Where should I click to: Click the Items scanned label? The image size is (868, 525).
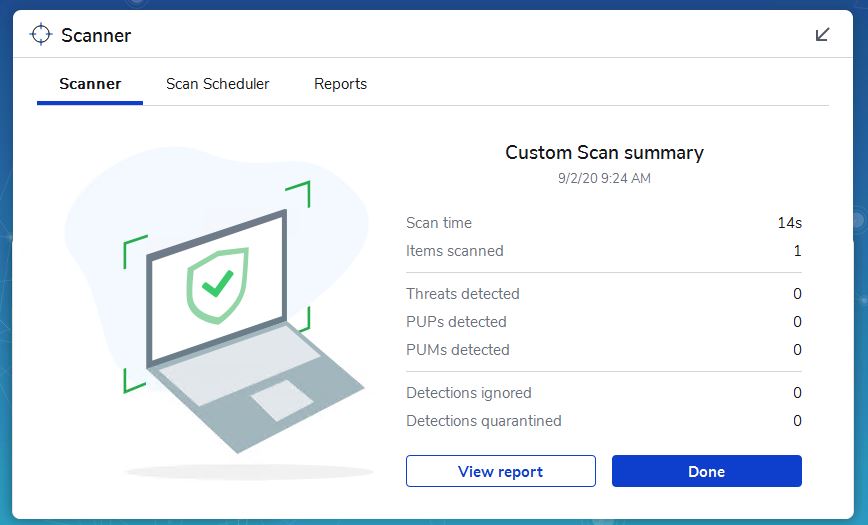pos(455,251)
